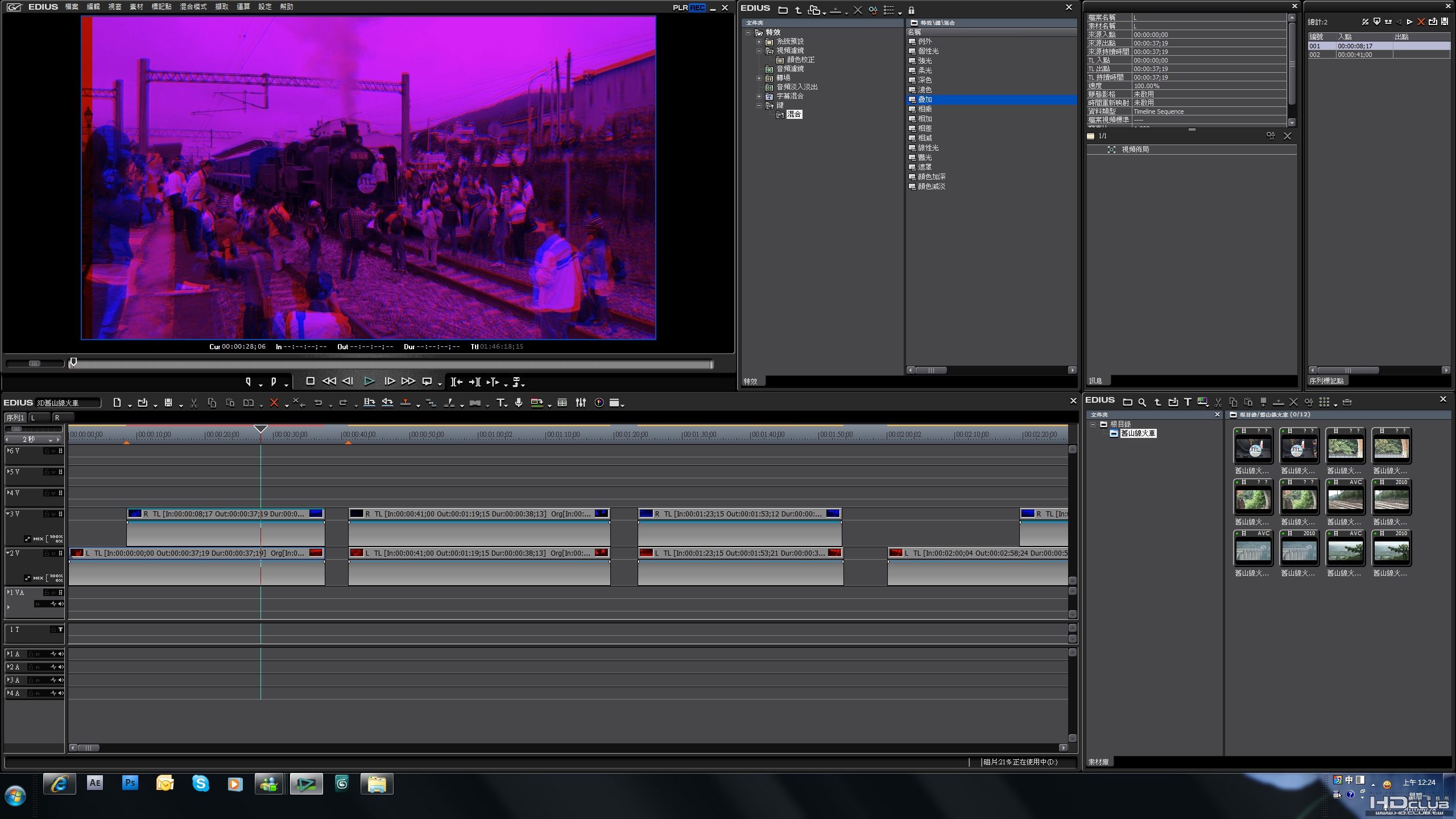The image size is (1456, 819).
Task: Toggle the lock on the 6 V track
Action: click(47, 451)
